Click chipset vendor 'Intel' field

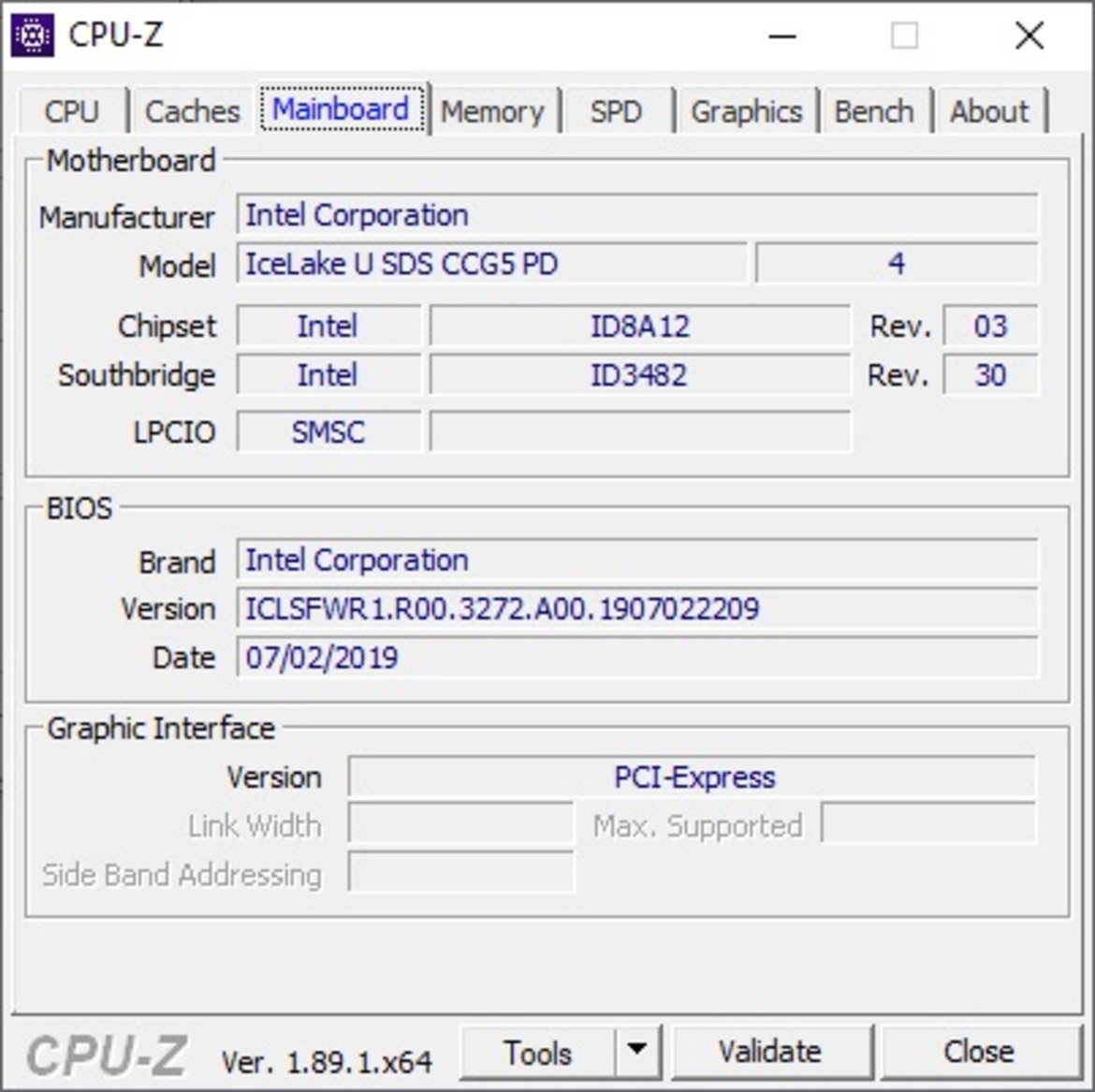coord(328,326)
